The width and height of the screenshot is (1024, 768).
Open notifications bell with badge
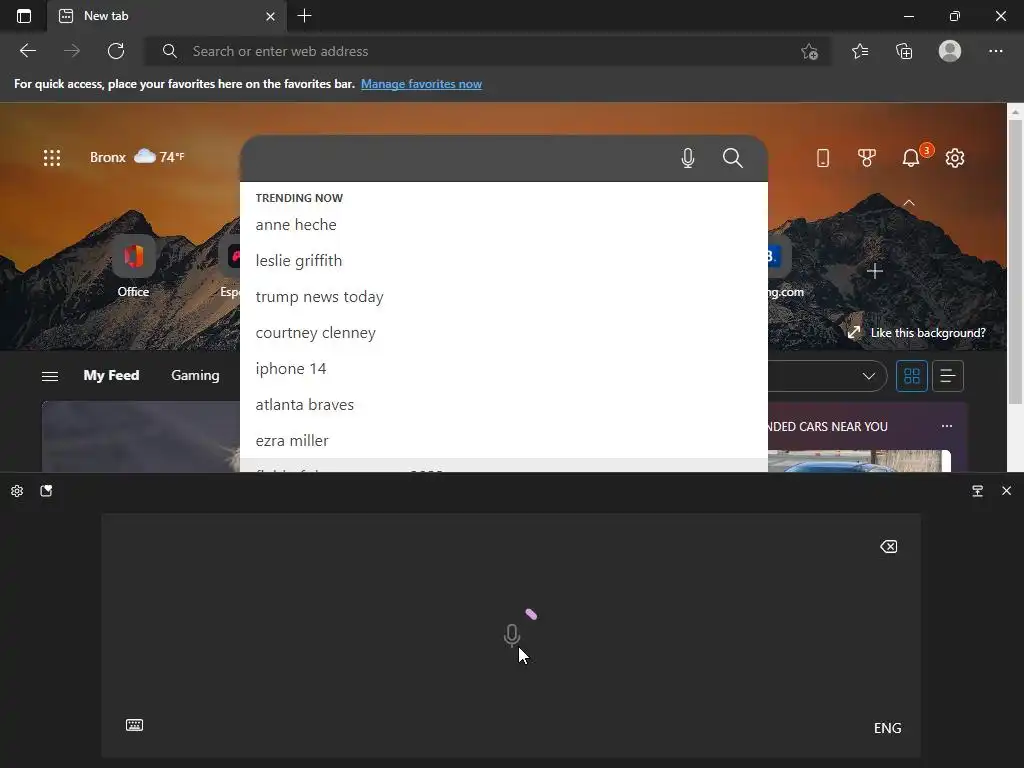(x=912, y=157)
